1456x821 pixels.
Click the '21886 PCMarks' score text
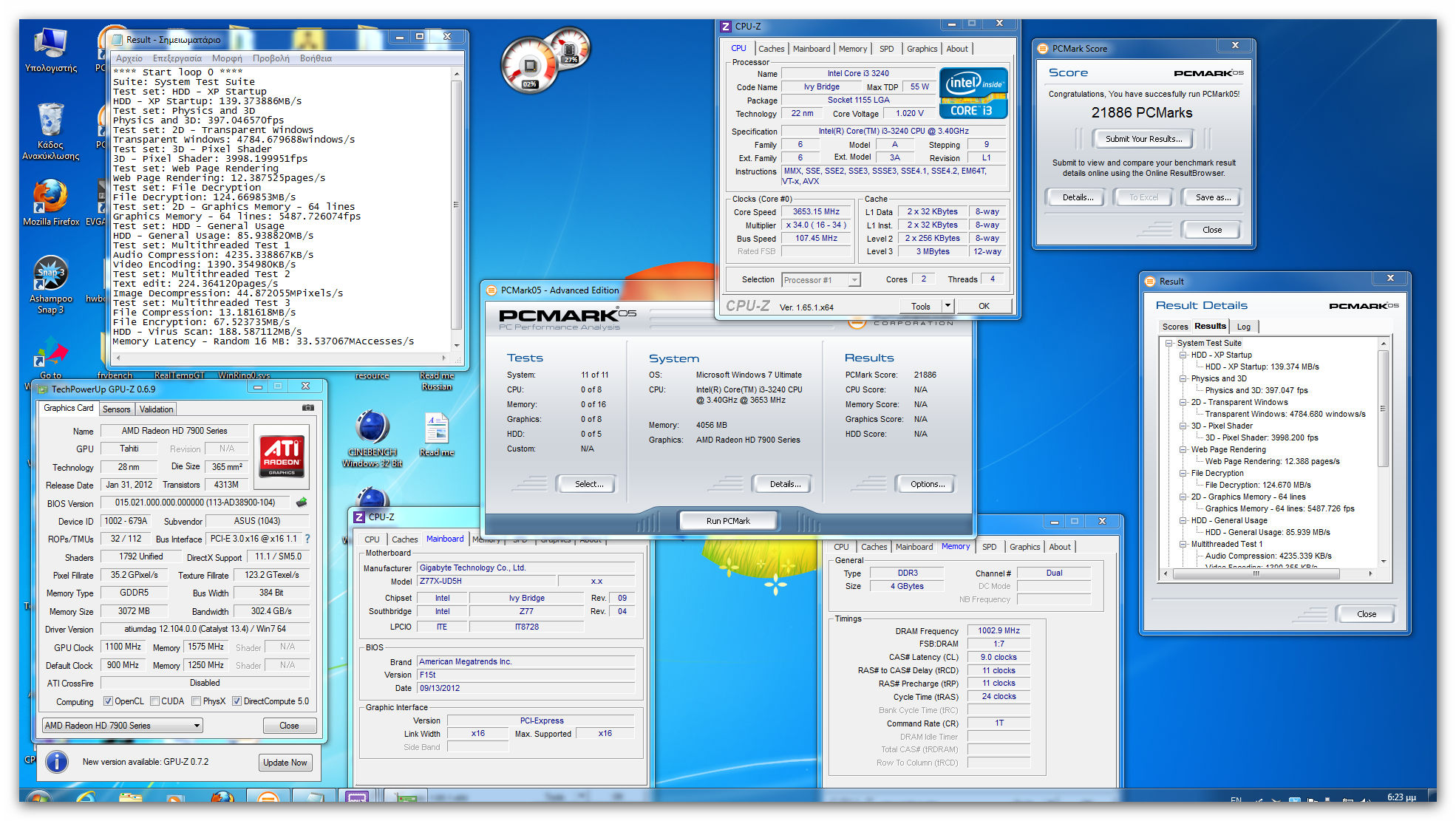point(1141,112)
